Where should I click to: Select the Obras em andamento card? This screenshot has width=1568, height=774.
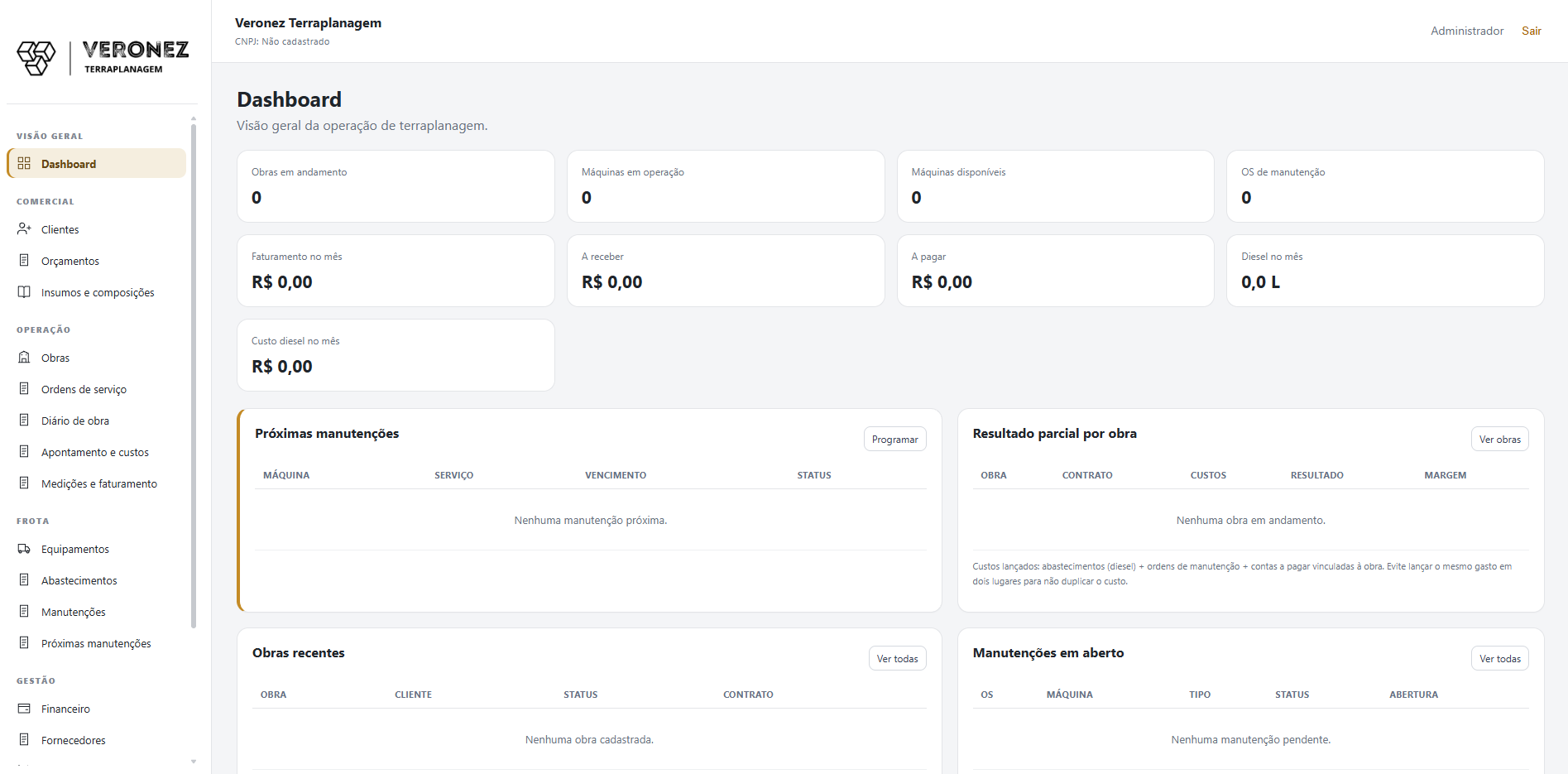point(396,186)
